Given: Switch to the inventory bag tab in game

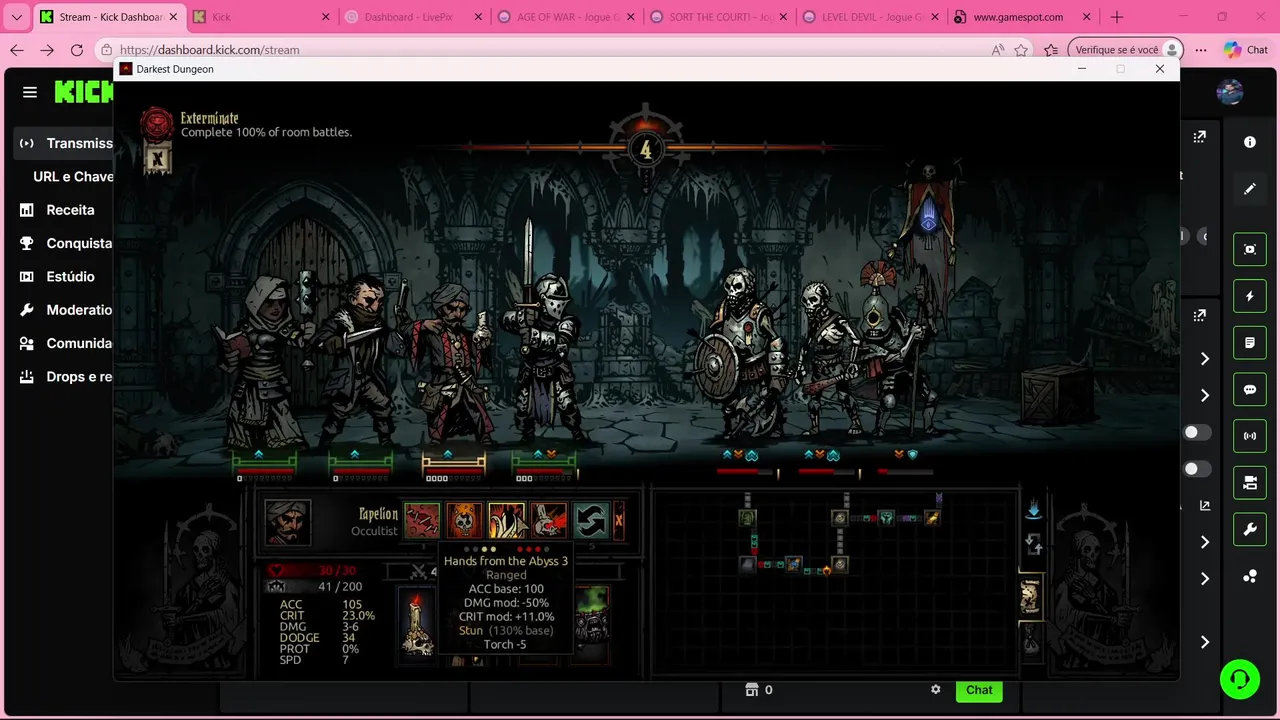Looking at the screenshot, I should tap(1030, 639).
